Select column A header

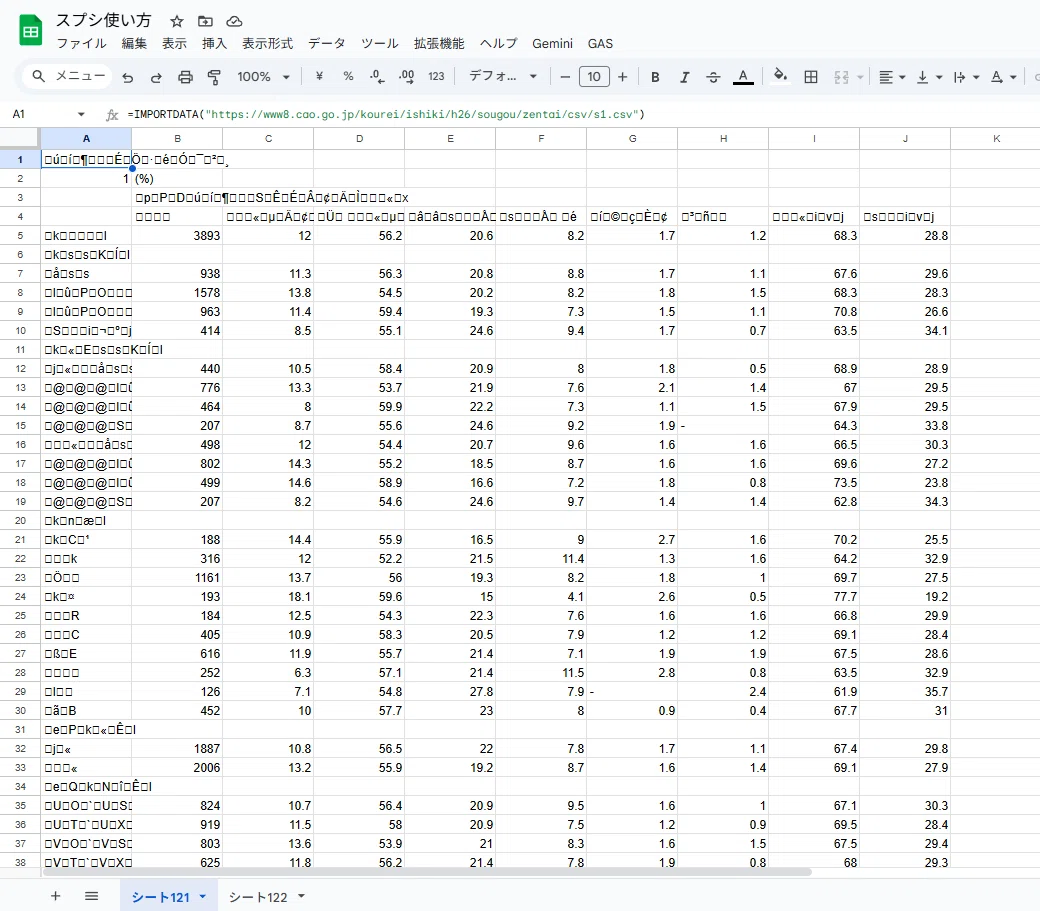(86, 139)
